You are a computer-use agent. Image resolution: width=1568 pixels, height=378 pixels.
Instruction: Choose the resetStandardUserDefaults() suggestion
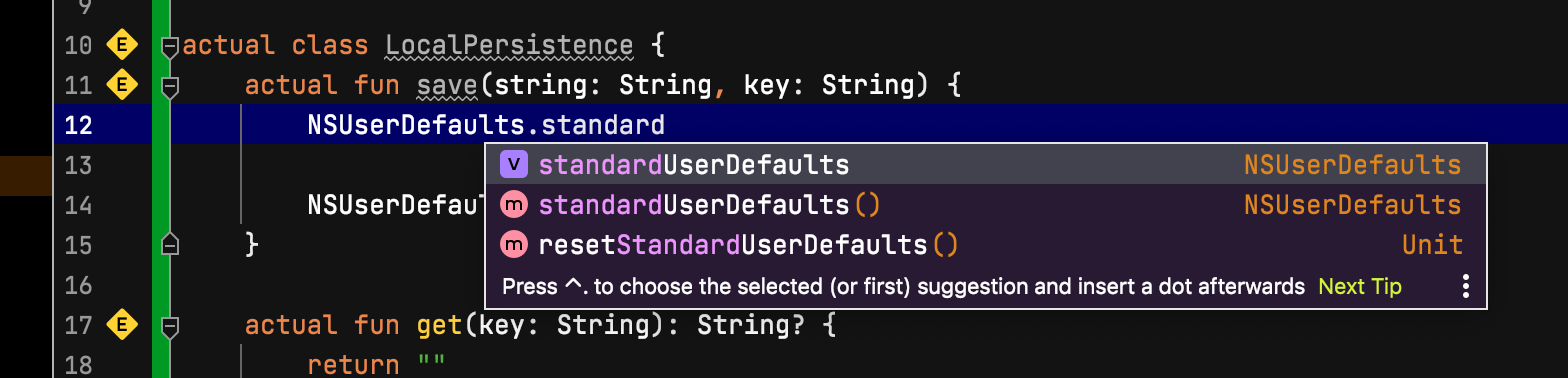point(985,245)
